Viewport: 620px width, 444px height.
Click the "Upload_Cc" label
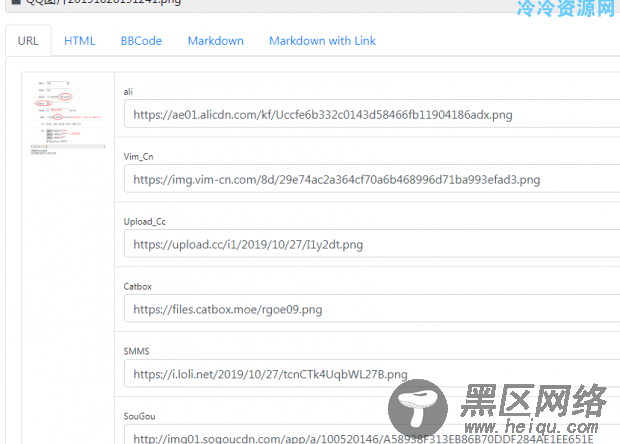click(145, 221)
